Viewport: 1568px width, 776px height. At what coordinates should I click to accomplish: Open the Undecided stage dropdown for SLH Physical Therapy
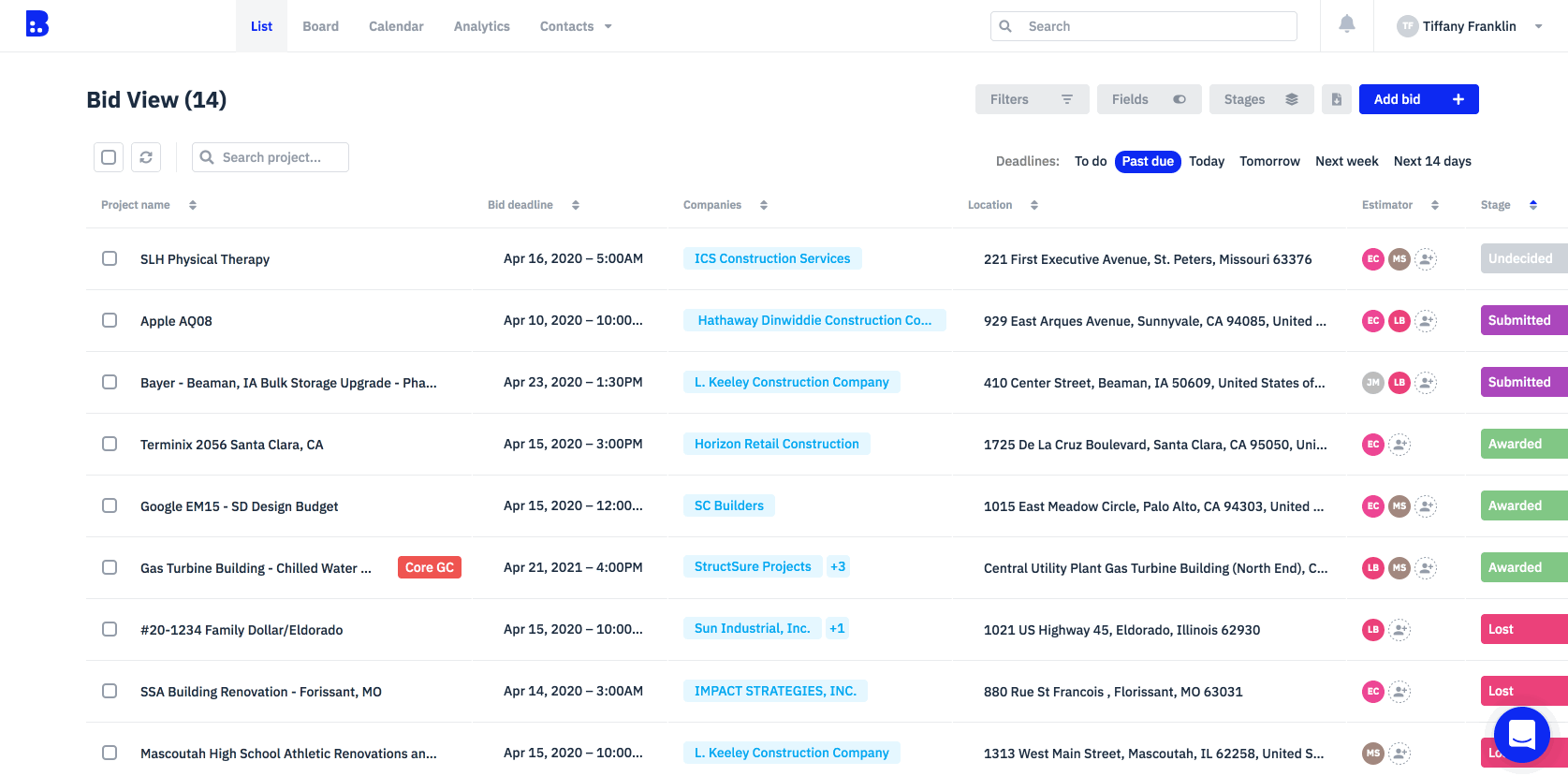[1524, 258]
